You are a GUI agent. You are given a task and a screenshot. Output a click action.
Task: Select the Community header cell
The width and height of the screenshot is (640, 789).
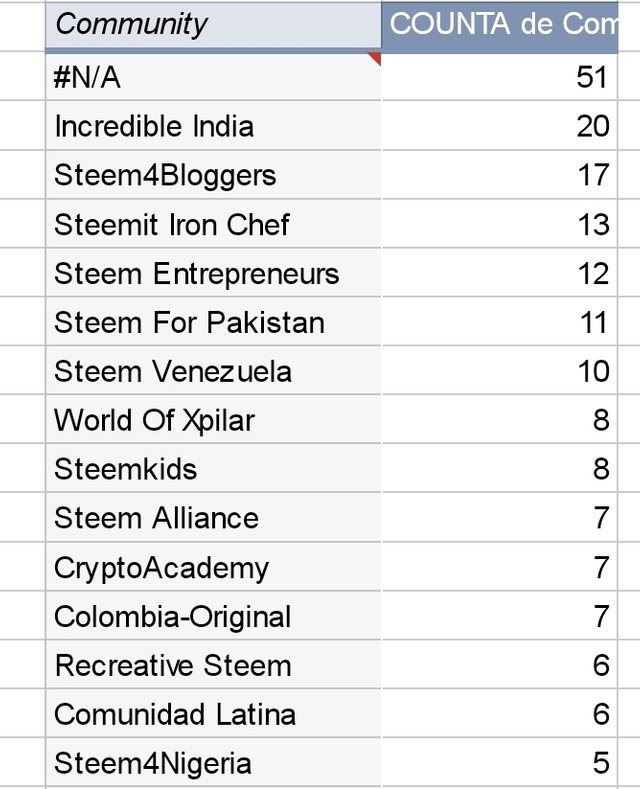(x=212, y=25)
